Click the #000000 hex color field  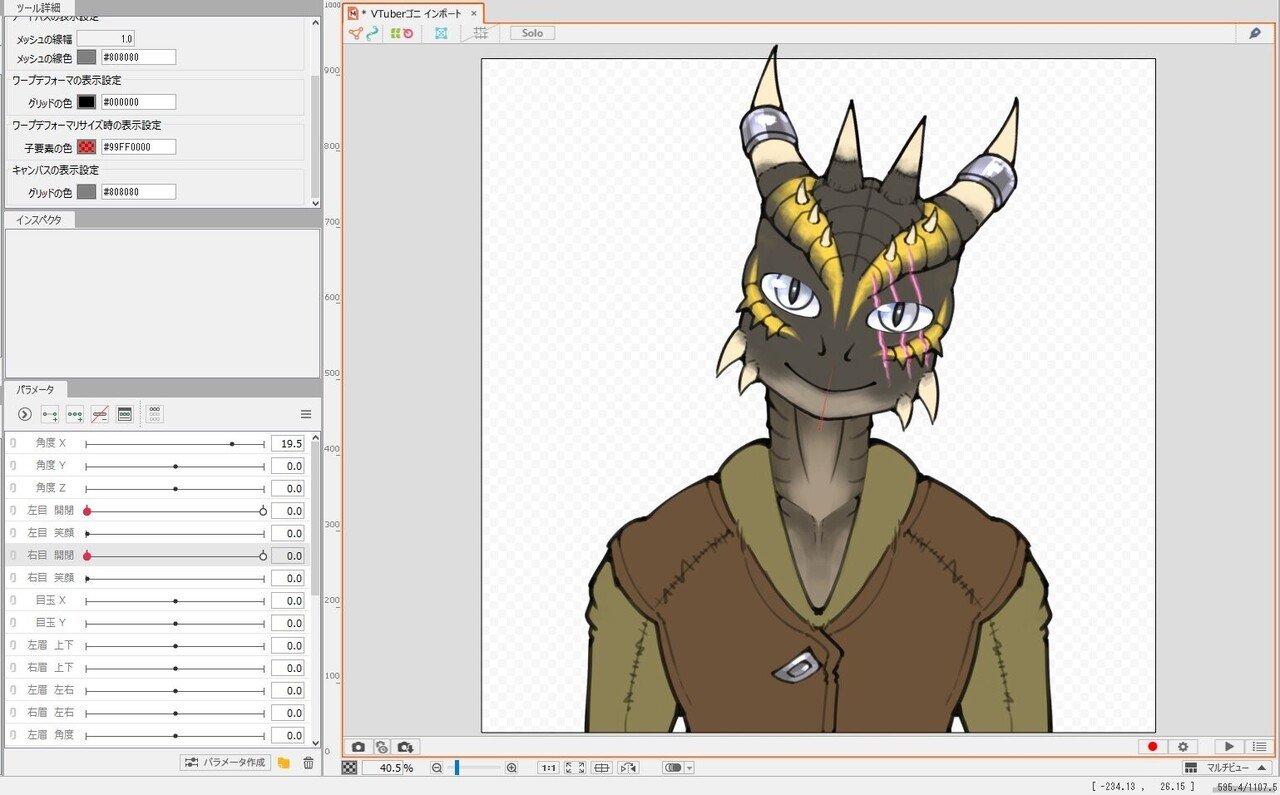coord(138,102)
